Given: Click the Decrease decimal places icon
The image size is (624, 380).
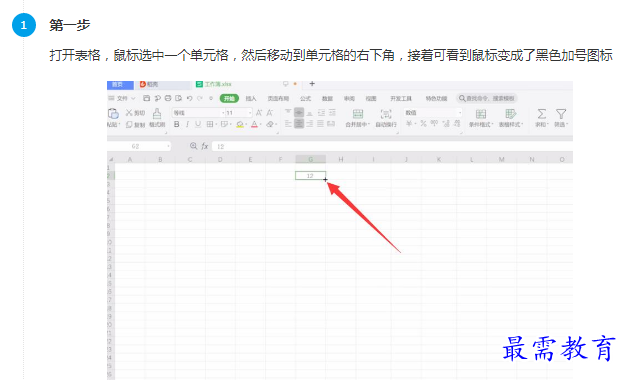Looking at the screenshot, I should coord(457,124).
